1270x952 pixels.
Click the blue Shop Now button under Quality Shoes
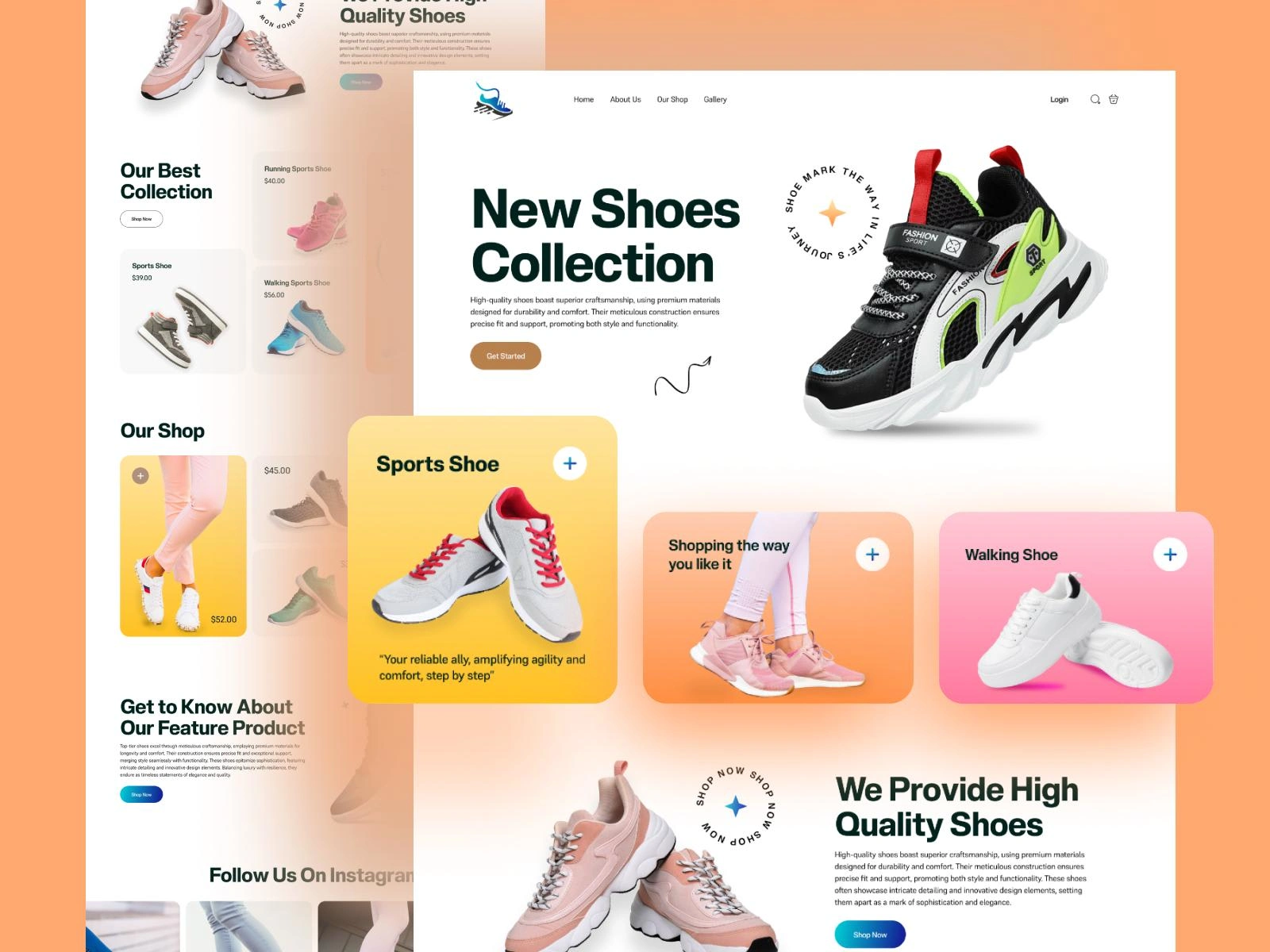870,935
